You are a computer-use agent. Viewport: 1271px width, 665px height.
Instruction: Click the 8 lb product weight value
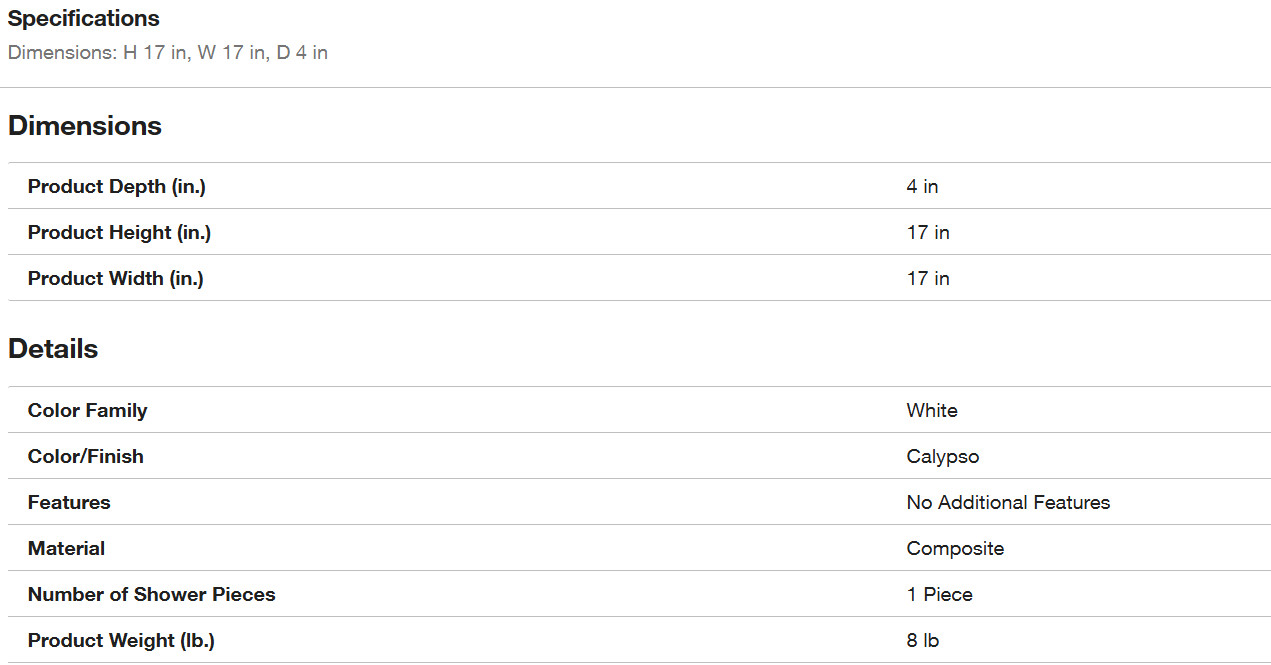tap(923, 640)
